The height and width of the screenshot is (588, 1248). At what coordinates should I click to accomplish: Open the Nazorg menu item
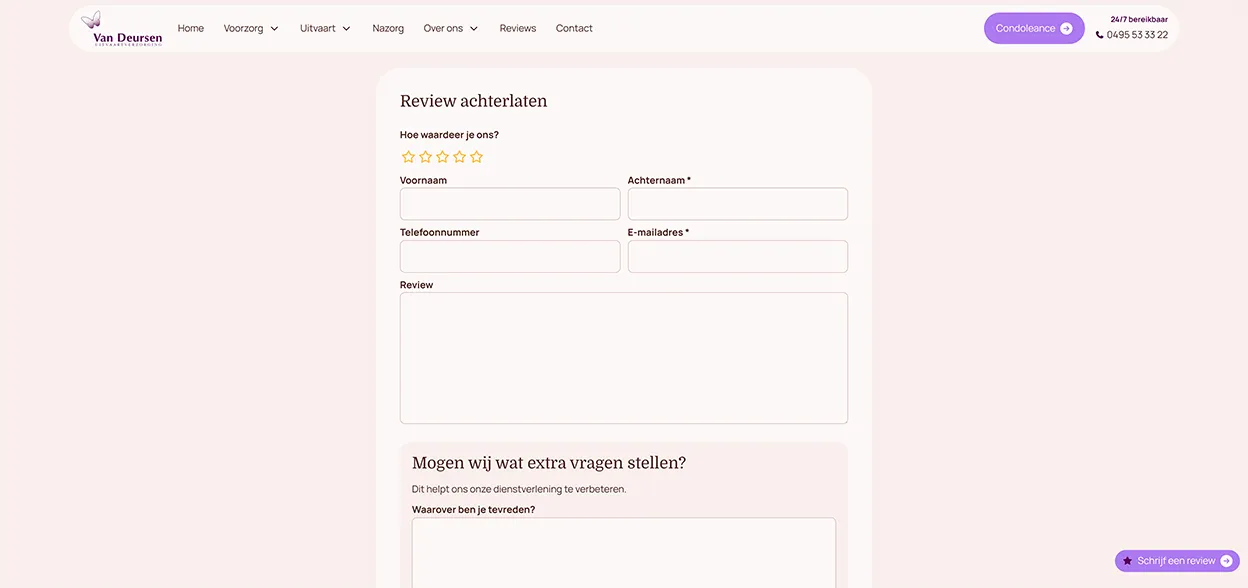point(388,29)
